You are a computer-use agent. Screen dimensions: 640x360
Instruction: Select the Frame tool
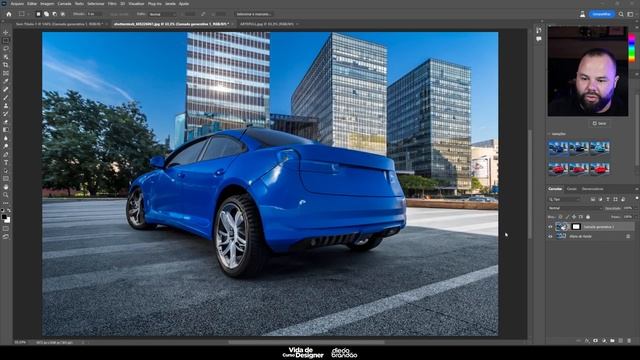6,73
